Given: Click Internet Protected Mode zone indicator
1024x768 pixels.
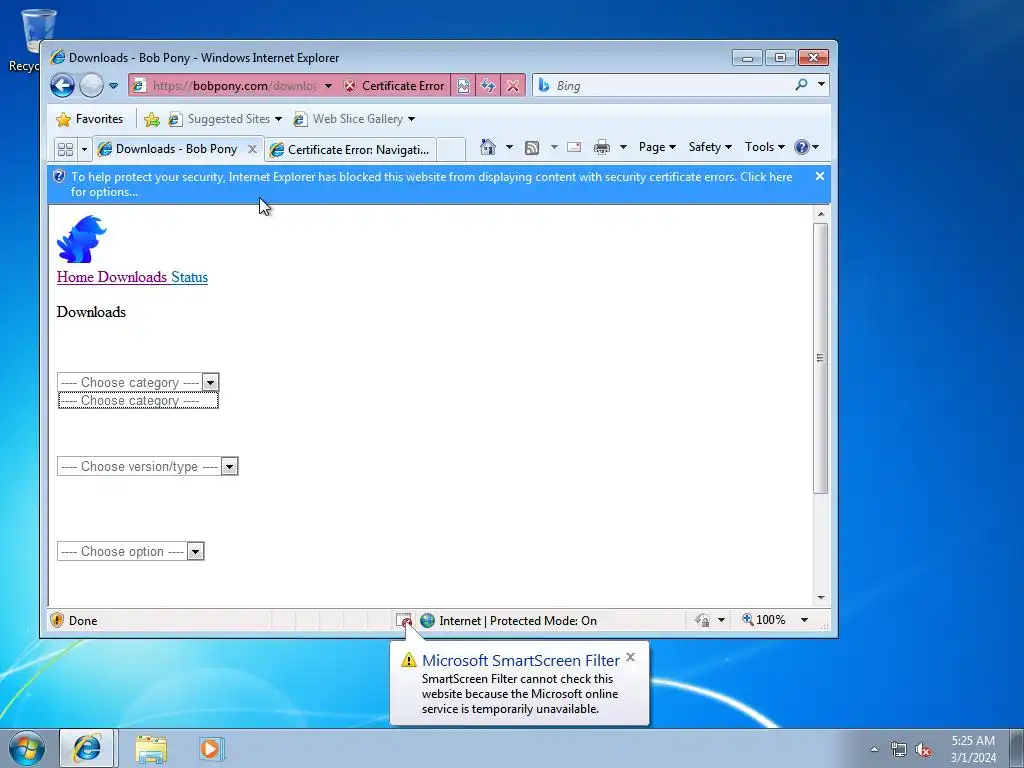Looking at the screenshot, I should tap(509, 620).
